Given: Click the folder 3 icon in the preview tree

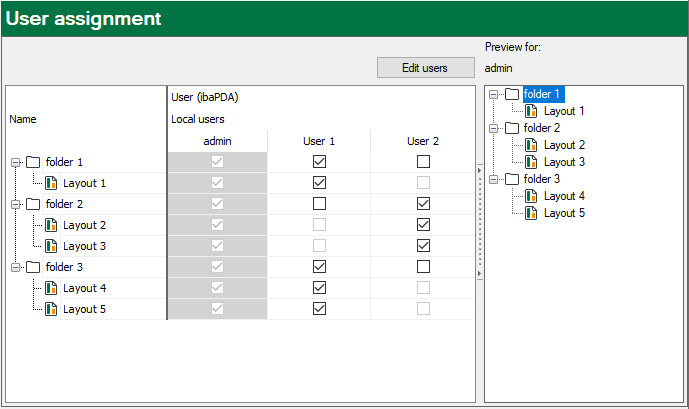Looking at the screenshot, I should click(512, 179).
